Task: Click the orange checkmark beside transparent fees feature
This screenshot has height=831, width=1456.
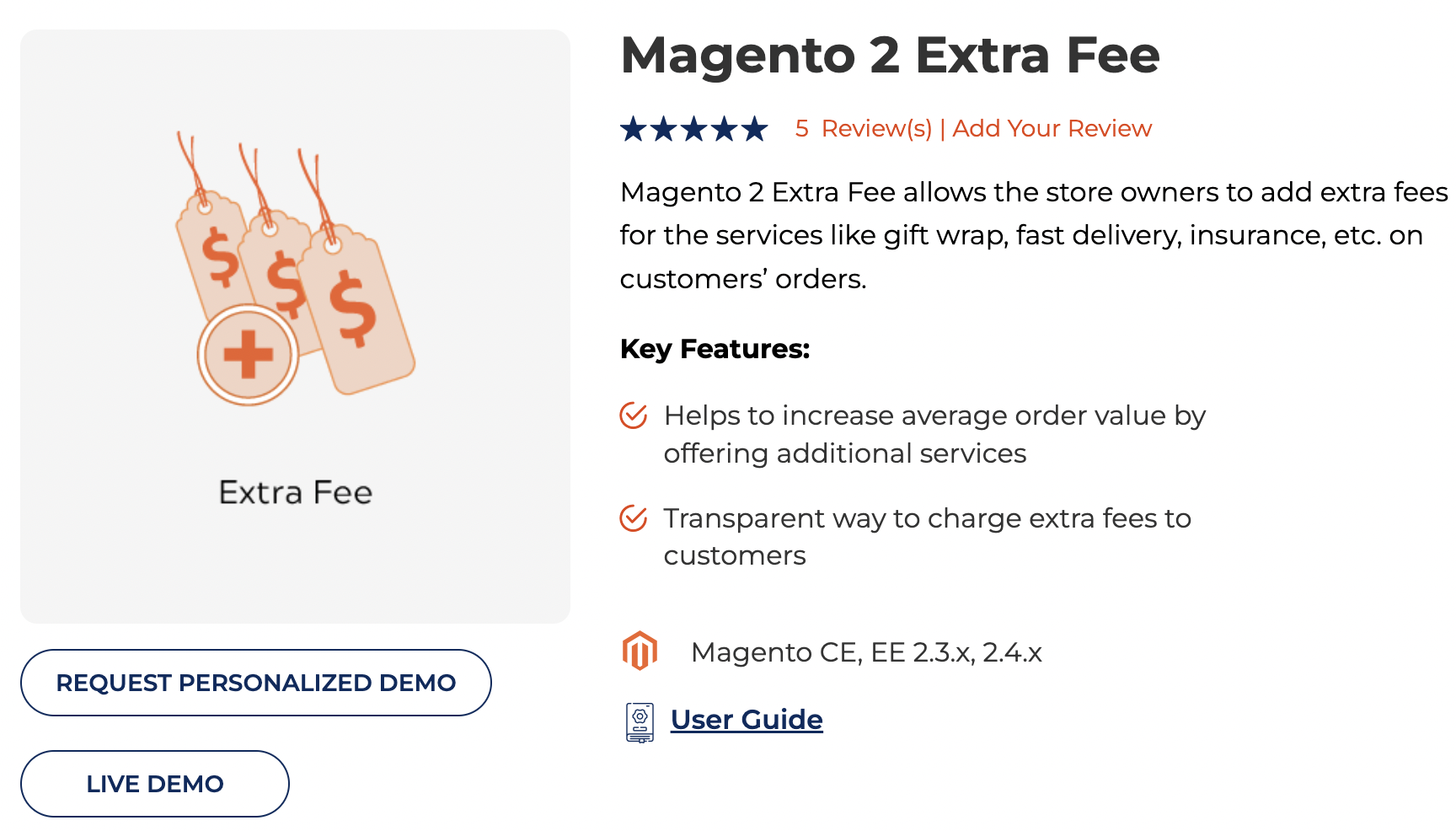Action: coord(632,518)
